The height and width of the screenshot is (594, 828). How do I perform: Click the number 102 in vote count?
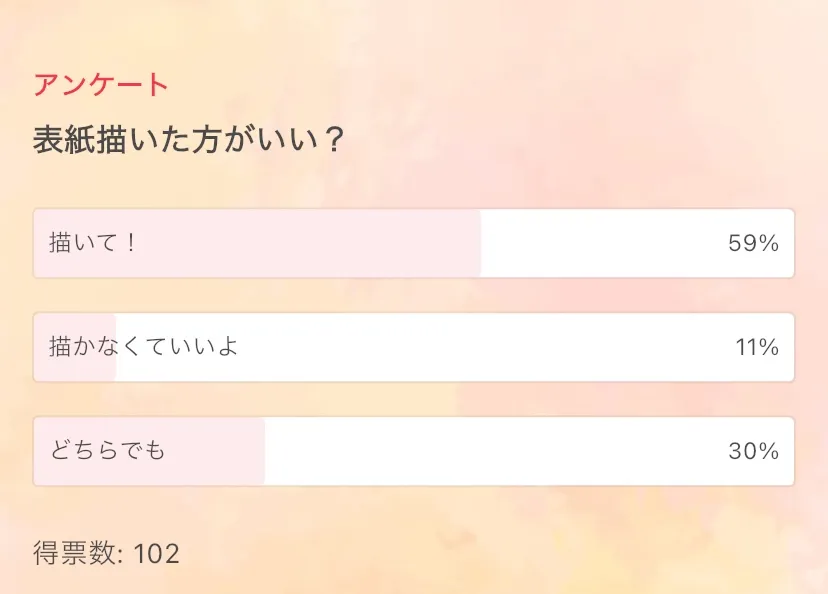pos(156,553)
